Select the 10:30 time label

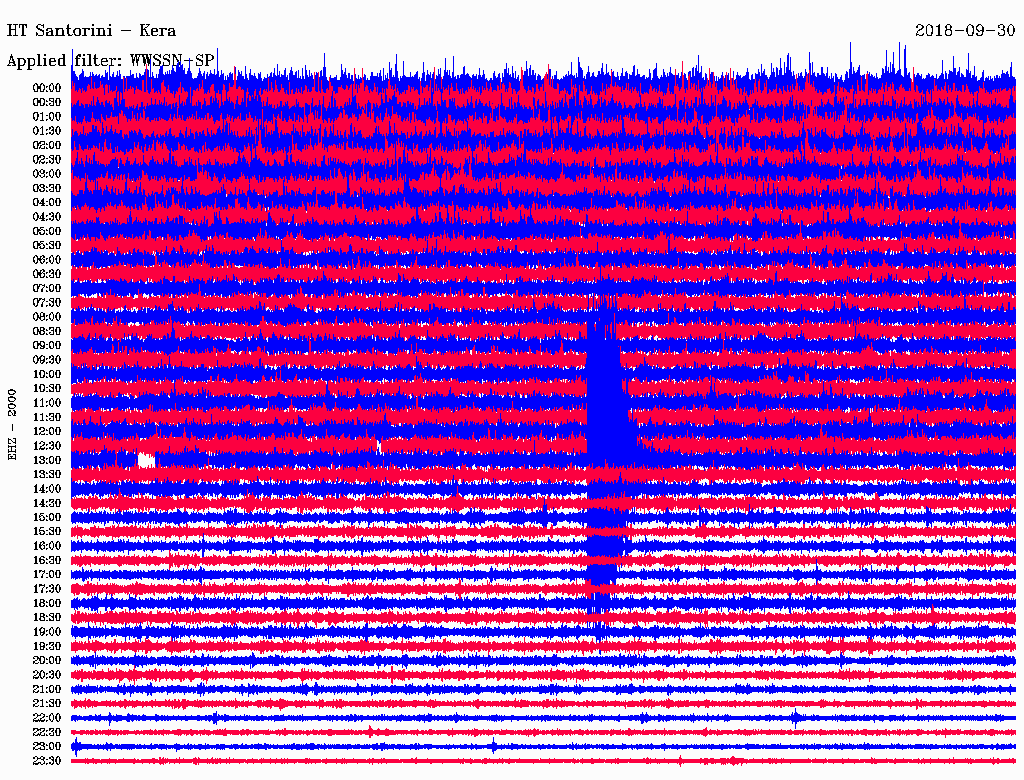click(47, 389)
